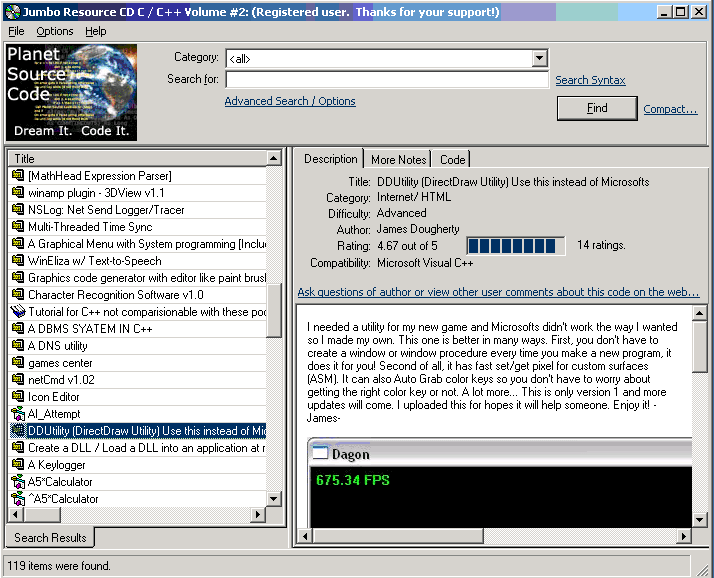
Task: Click icon next to WinEliza w/ Text-to-Speech
Action: click(x=18, y=260)
